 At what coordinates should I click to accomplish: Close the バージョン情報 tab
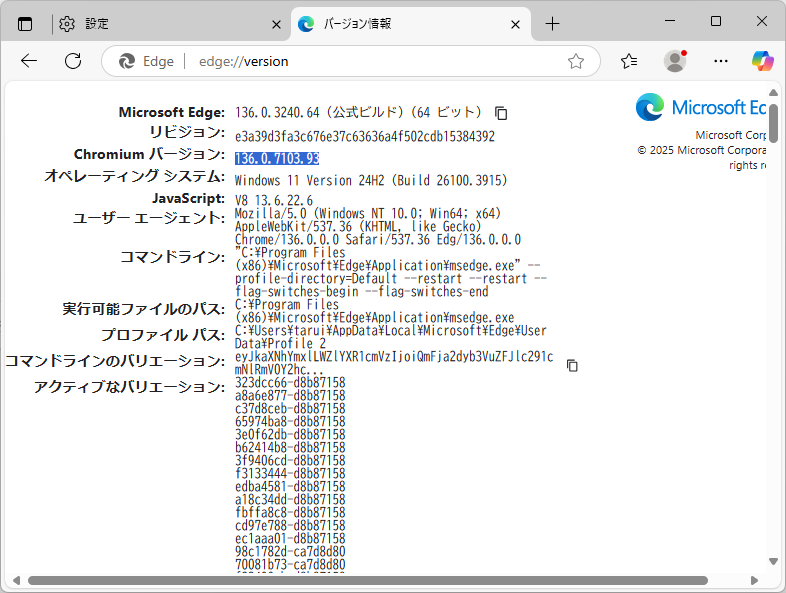coord(515,24)
